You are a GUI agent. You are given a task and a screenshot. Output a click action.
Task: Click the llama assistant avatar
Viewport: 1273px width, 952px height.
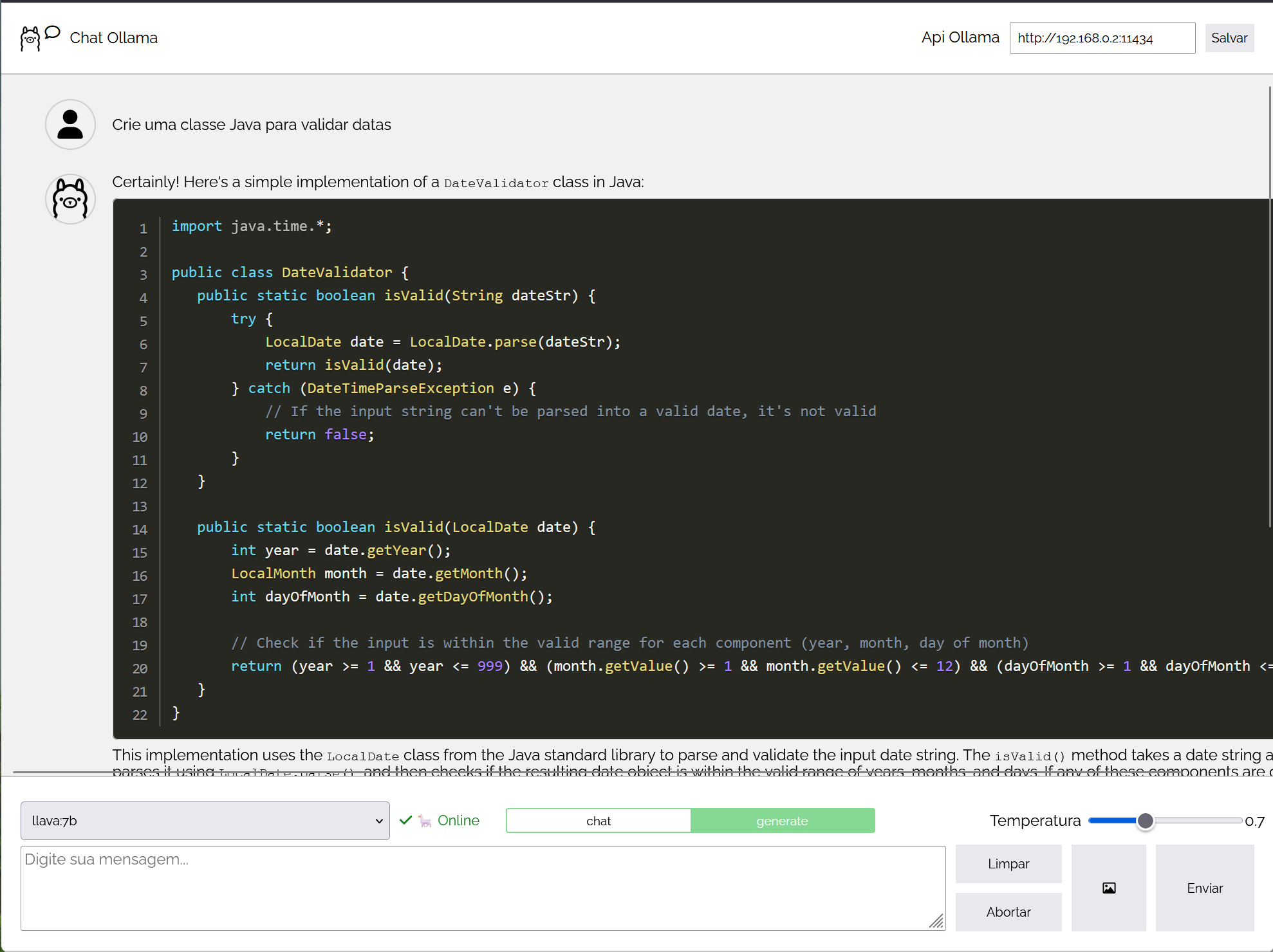coord(70,199)
